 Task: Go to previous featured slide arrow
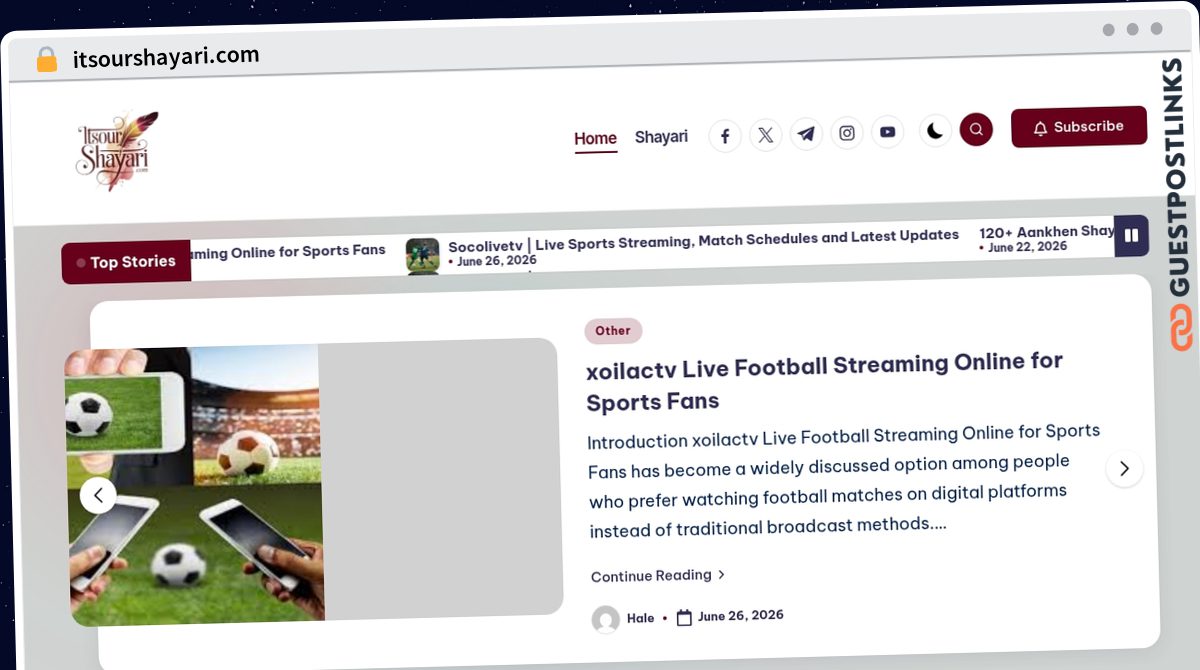pyautogui.click(x=98, y=495)
